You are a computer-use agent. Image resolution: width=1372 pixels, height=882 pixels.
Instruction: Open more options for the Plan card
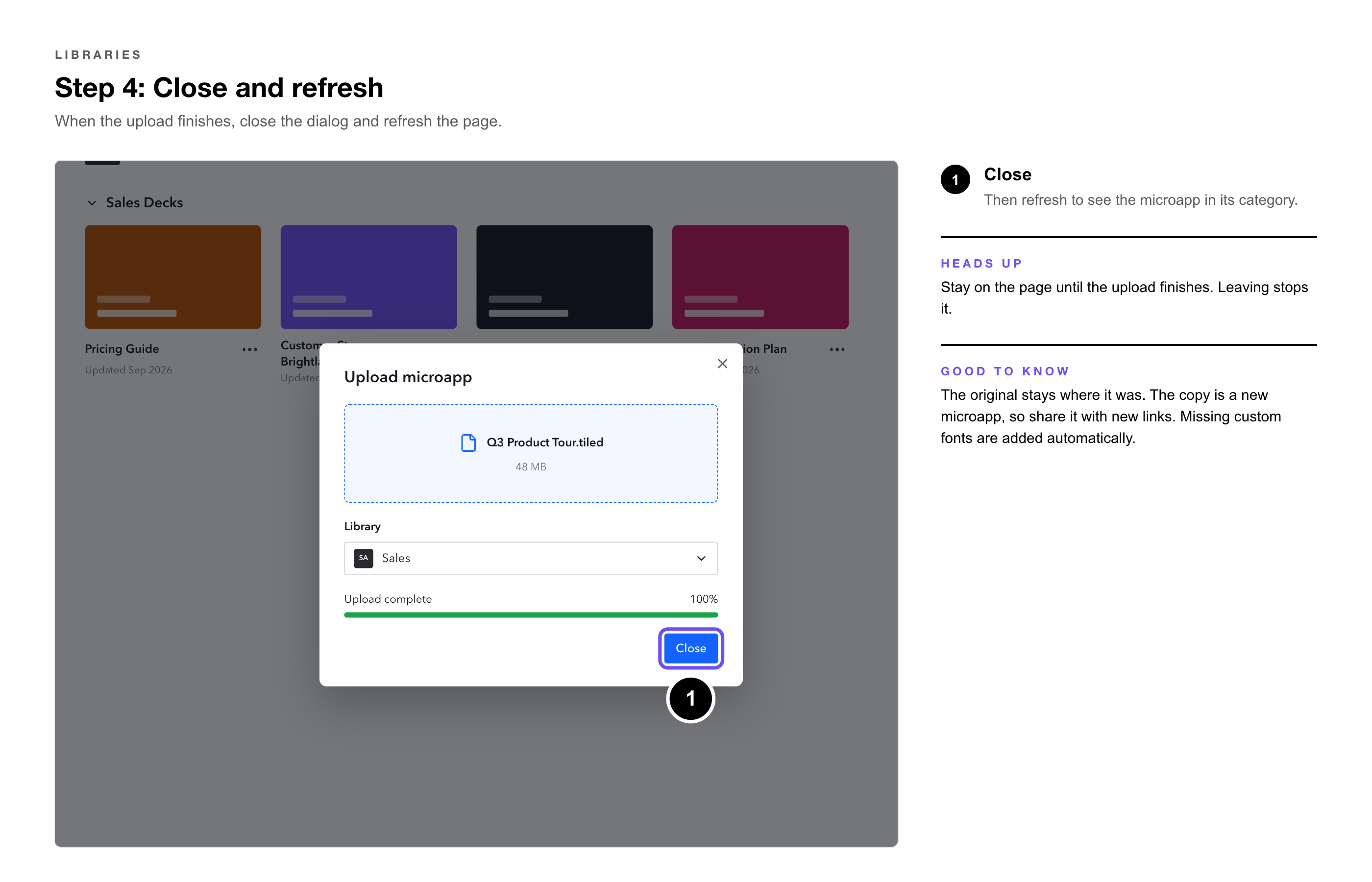[x=836, y=349]
